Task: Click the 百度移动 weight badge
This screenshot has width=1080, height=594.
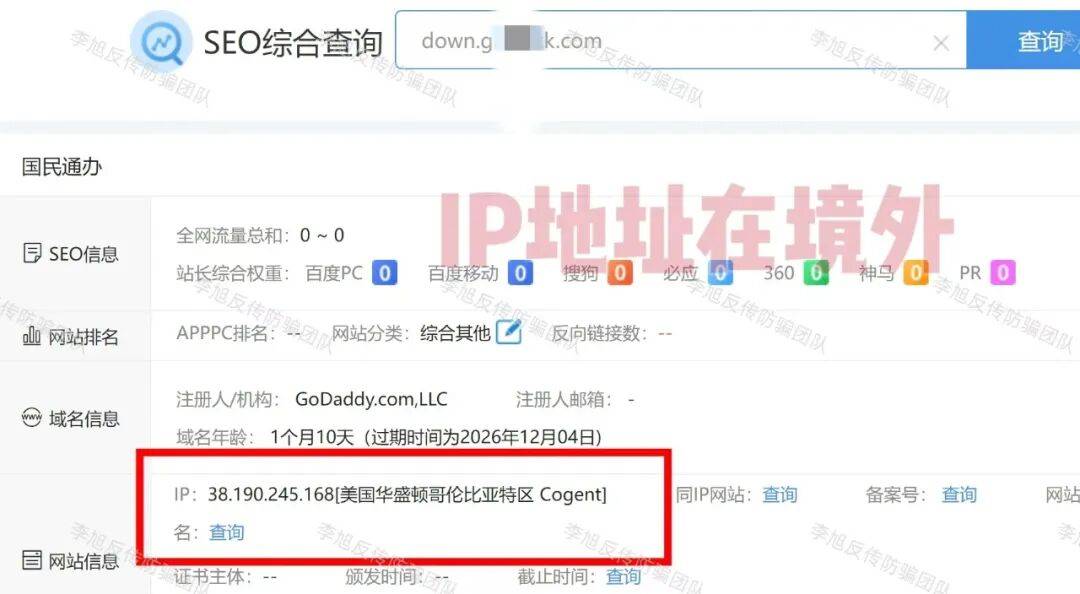Action: (x=520, y=273)
